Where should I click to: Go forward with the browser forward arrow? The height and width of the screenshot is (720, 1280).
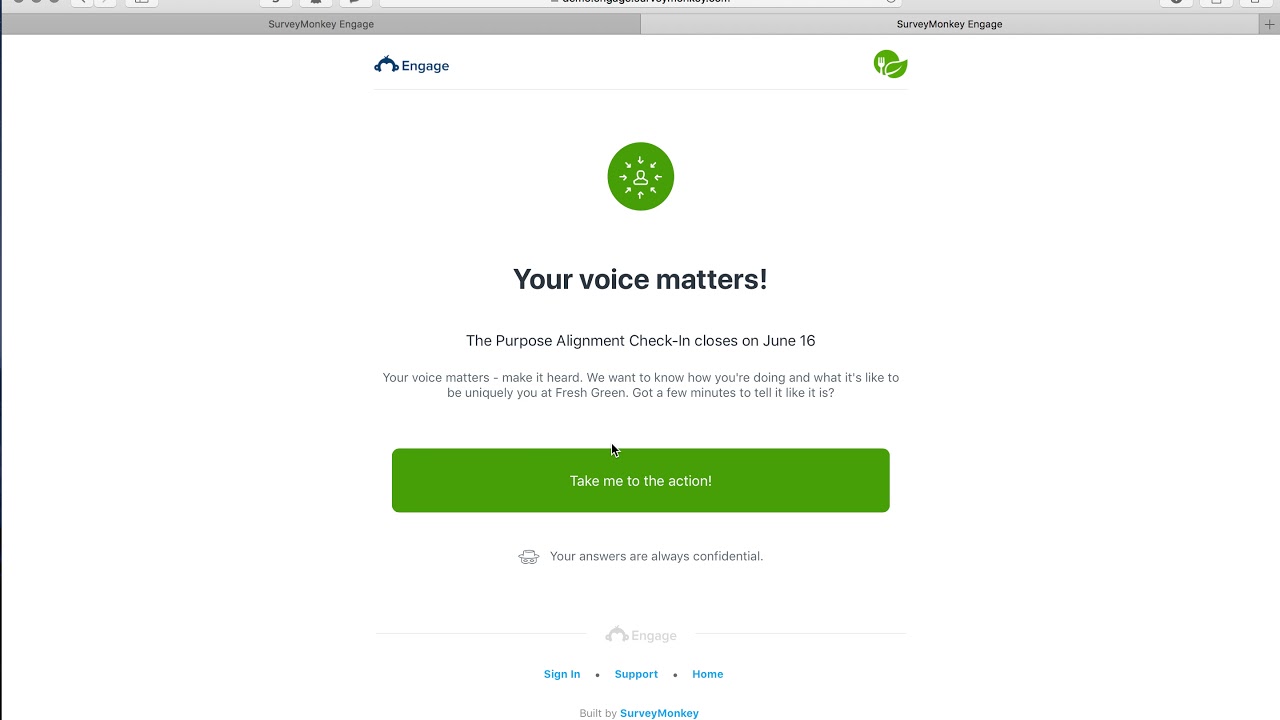pos(106,2)
